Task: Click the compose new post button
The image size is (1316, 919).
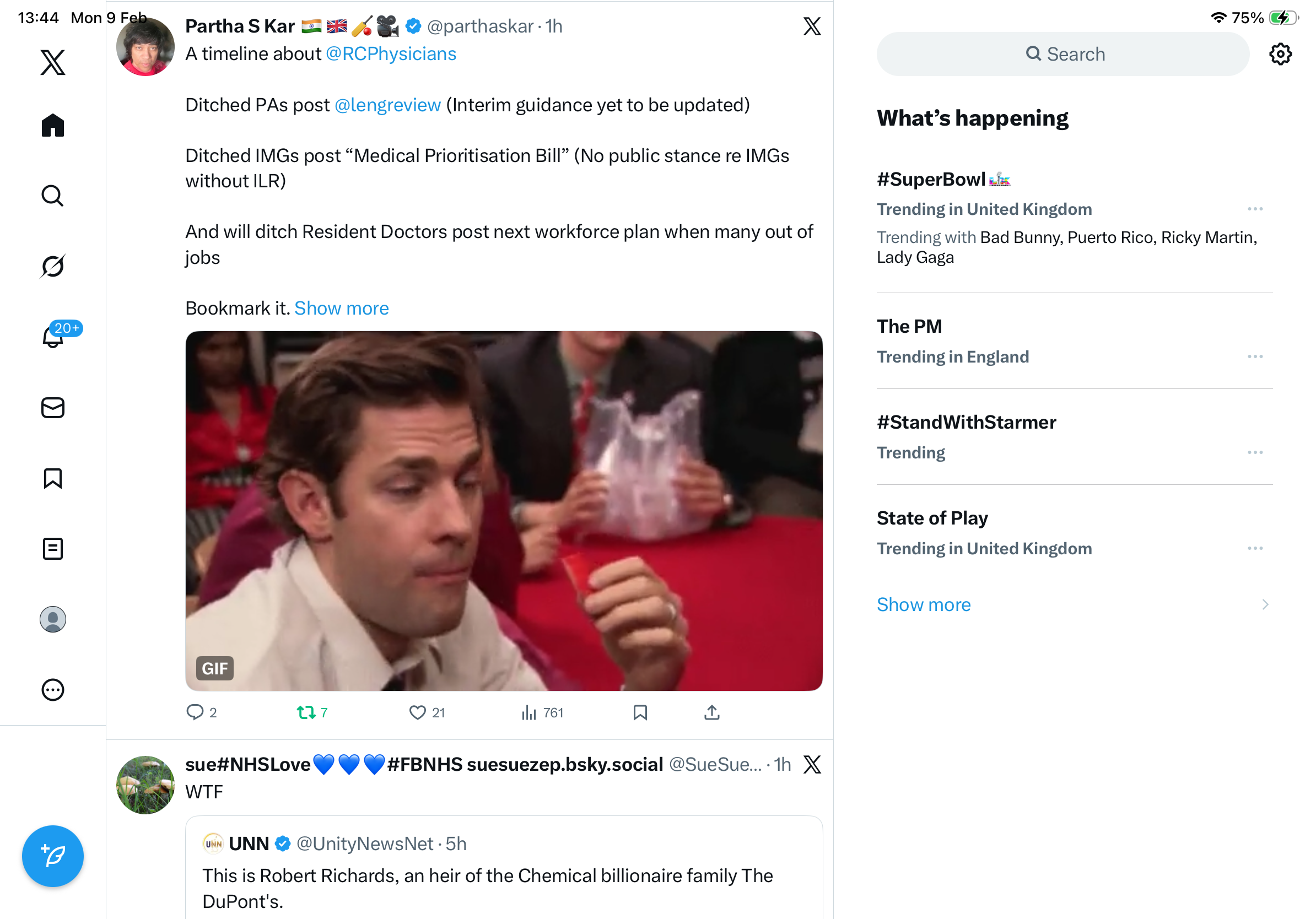Action: click(x=53, y=856)
